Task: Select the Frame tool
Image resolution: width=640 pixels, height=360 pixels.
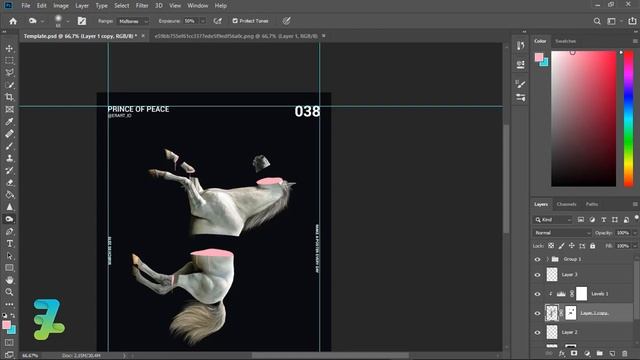Action: point(9,109)
